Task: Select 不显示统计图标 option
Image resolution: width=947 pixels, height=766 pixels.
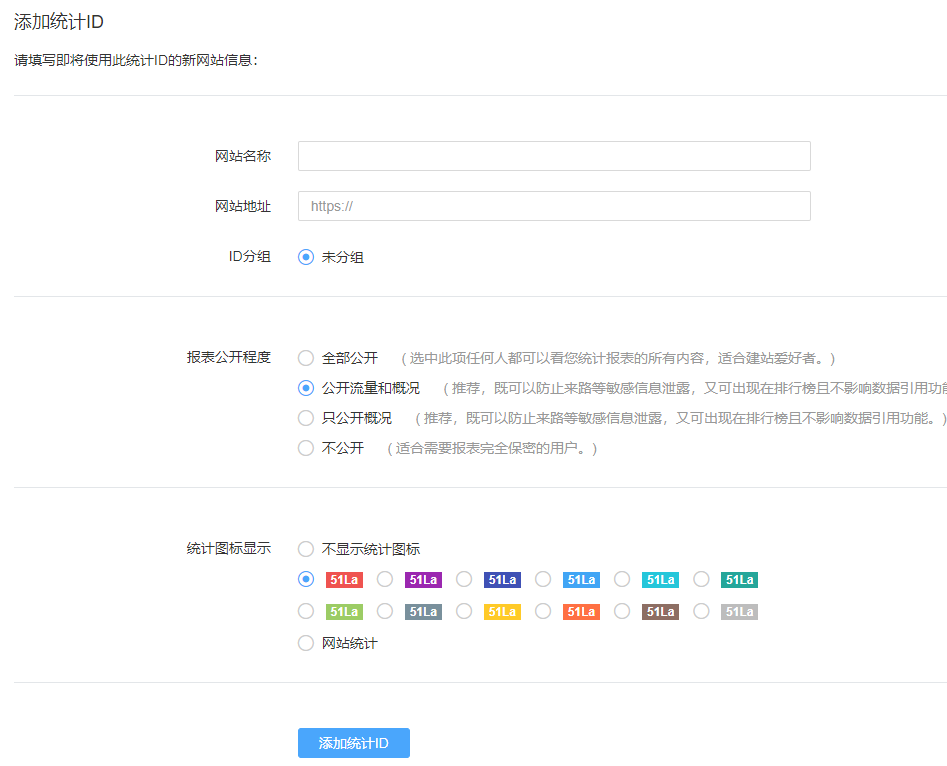Action: (x=306, y=549)
